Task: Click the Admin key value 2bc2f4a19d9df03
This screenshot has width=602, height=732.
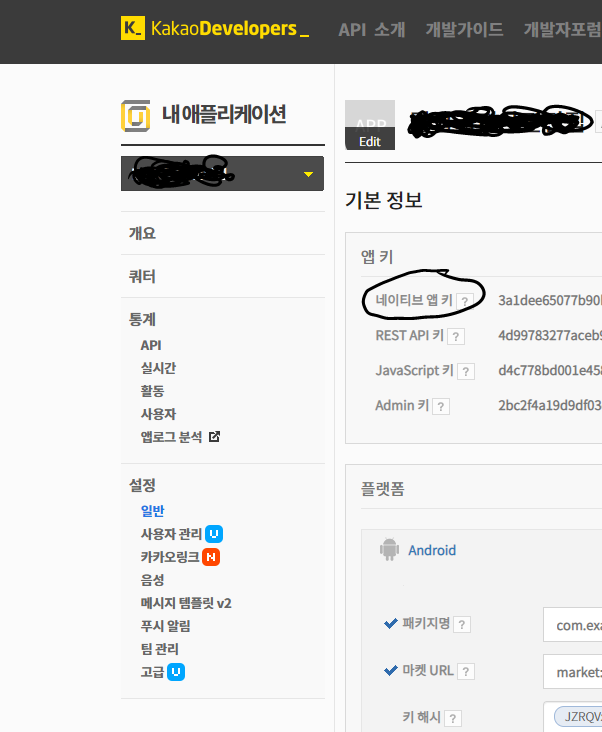Action: point(550,405)
